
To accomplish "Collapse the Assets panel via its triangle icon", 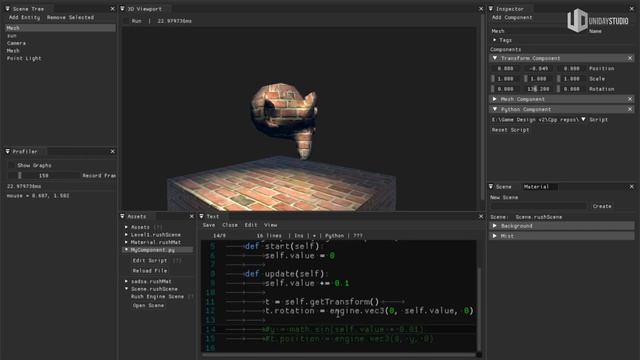I will pos(122,216).
